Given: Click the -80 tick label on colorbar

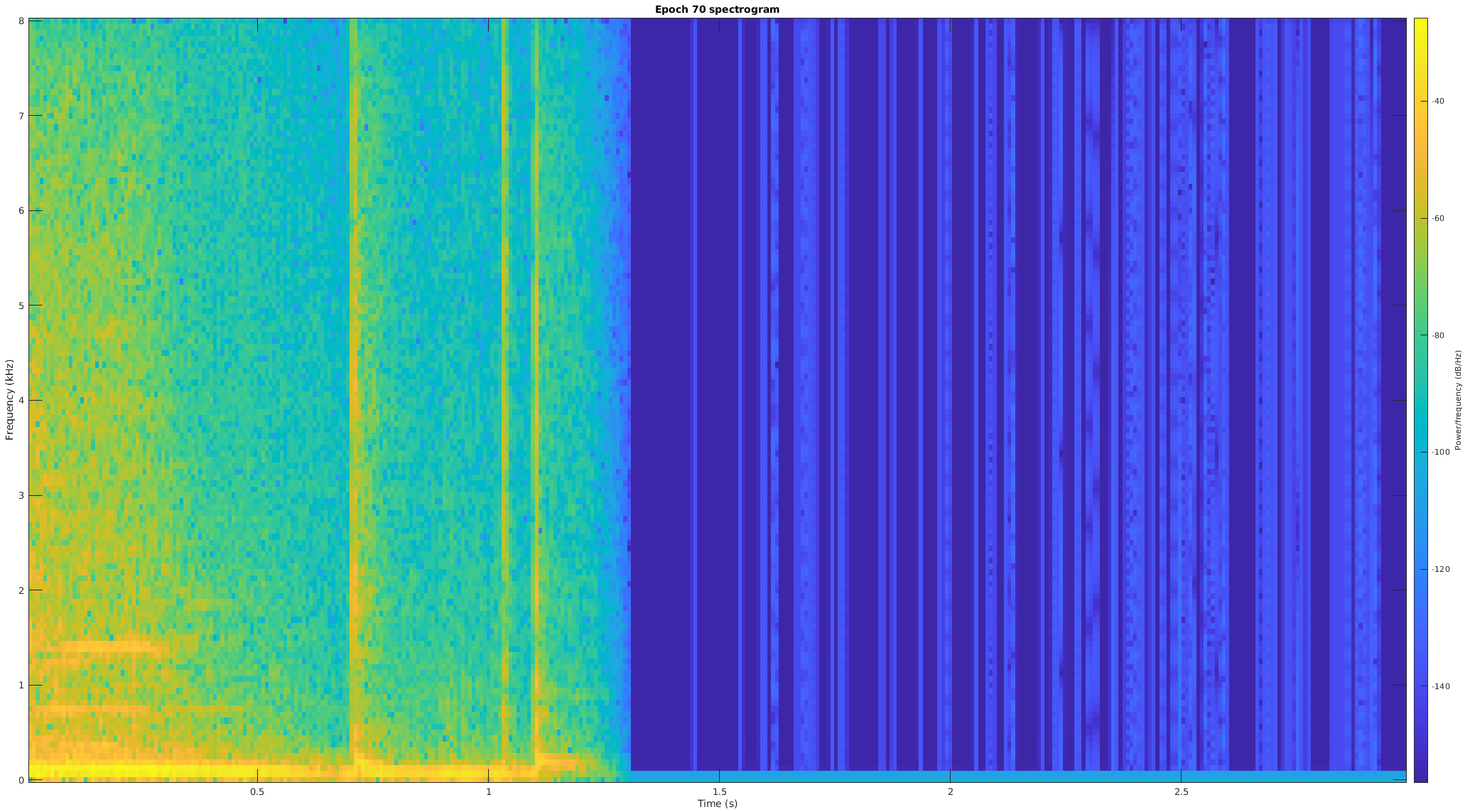Looking at the screenshot, I should tap(1437, 335).
